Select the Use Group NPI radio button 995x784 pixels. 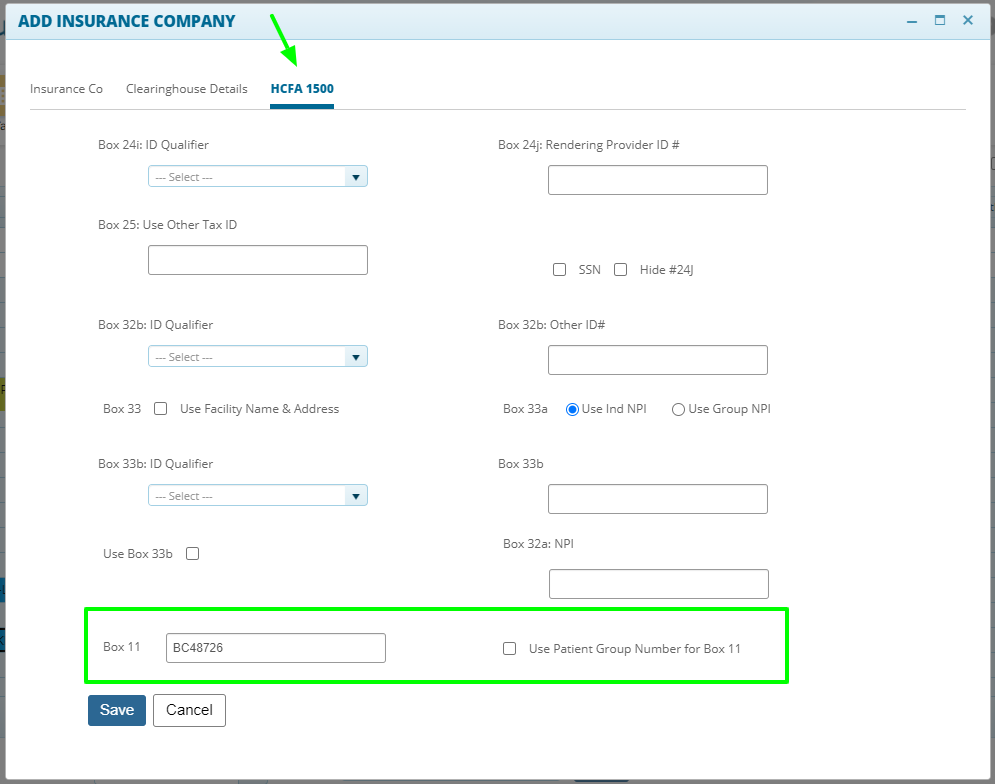(x=678, y=409)
